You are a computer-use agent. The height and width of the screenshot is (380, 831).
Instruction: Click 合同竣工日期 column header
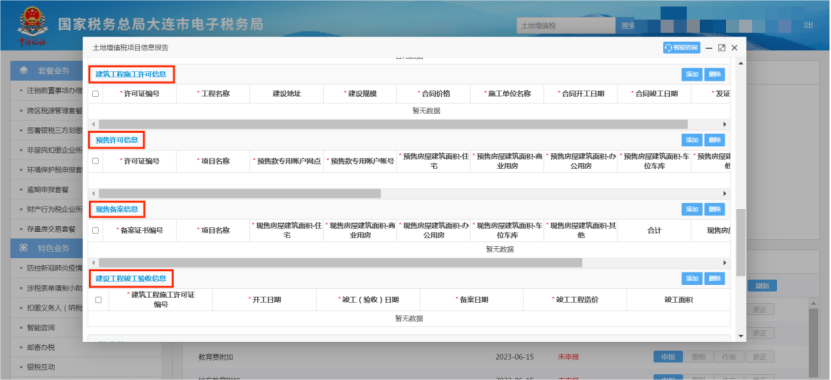[x=654, y=94]
